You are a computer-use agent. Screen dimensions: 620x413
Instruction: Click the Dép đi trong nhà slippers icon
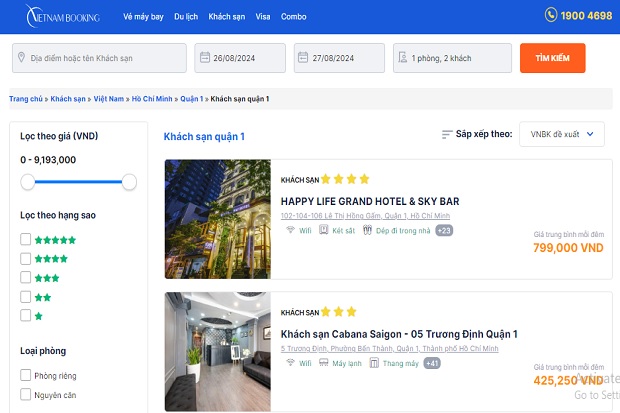pos(368,230)
